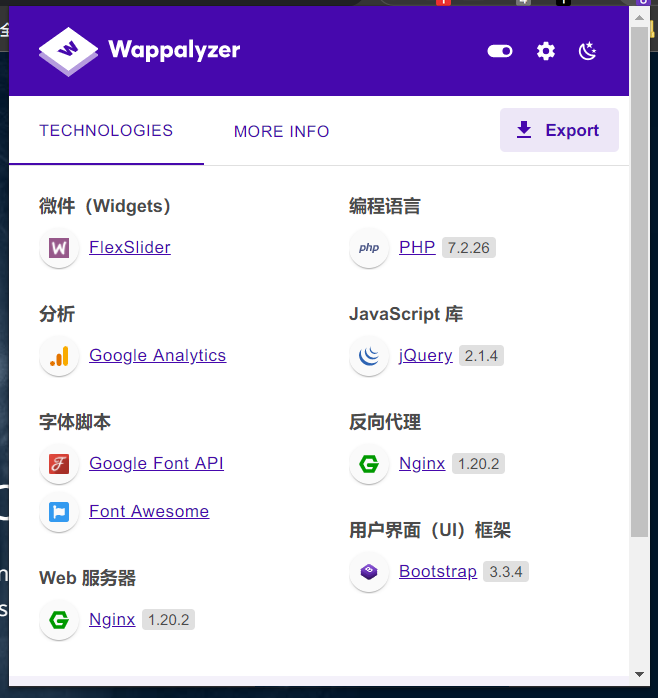The height and width of the screenshot is (698, 658).
Task: Open Nginx link under 反向代理
Action: coord(422,464)
